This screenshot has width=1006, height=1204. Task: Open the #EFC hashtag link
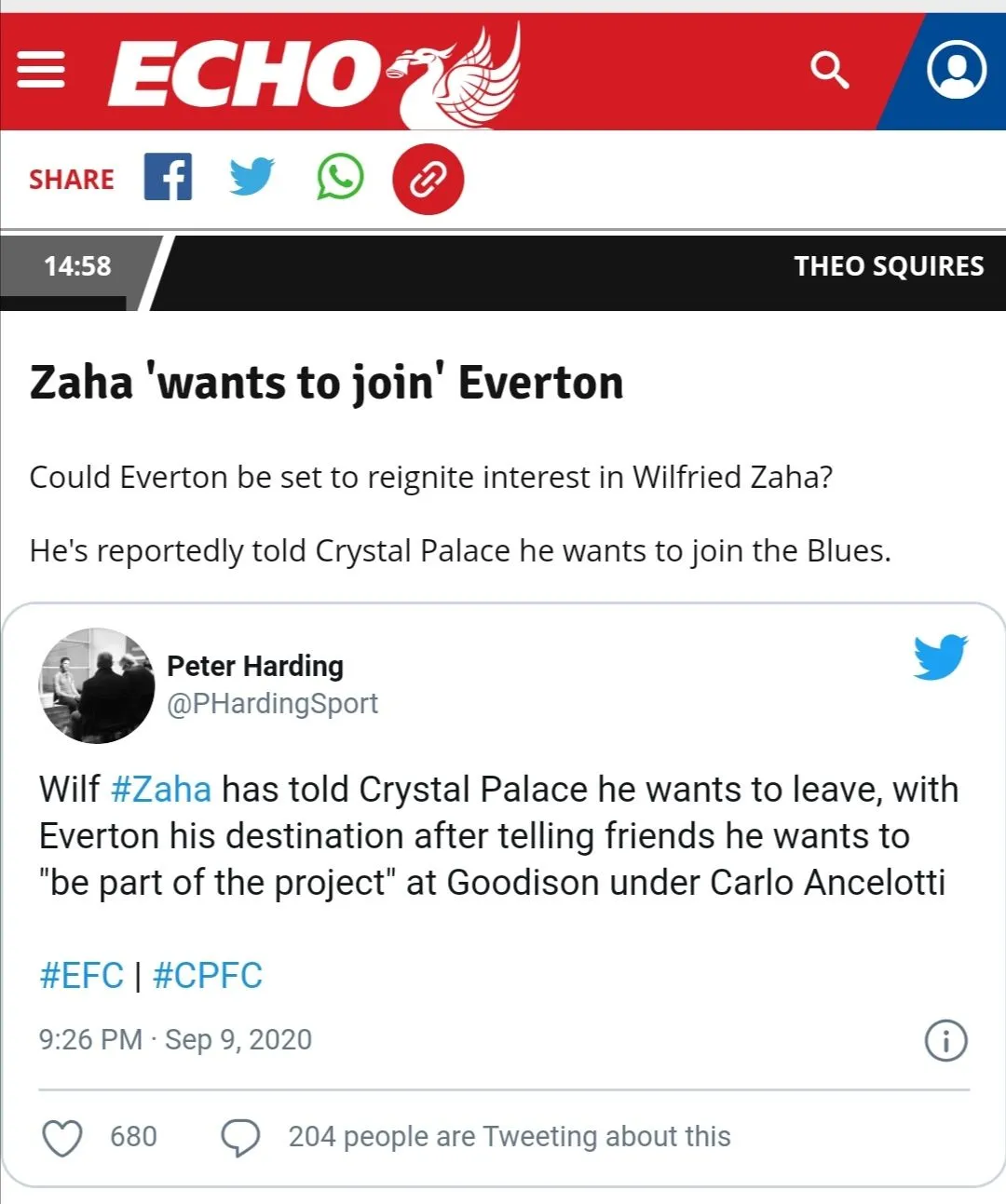click(x=81, y=976)
